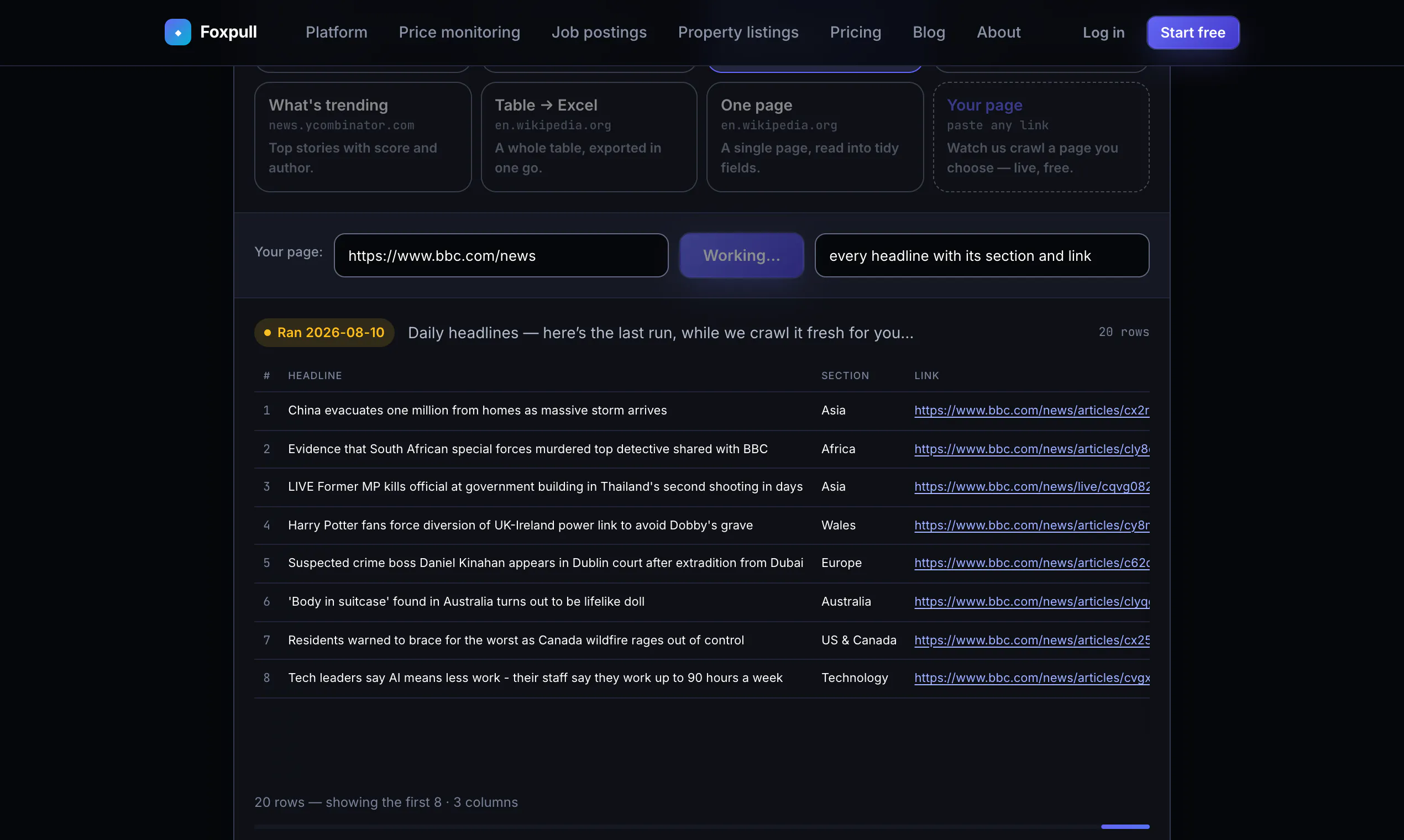Viewport: 1404px width, 840px height.
Task: Click the Start free button
Action: (1193, 33)
